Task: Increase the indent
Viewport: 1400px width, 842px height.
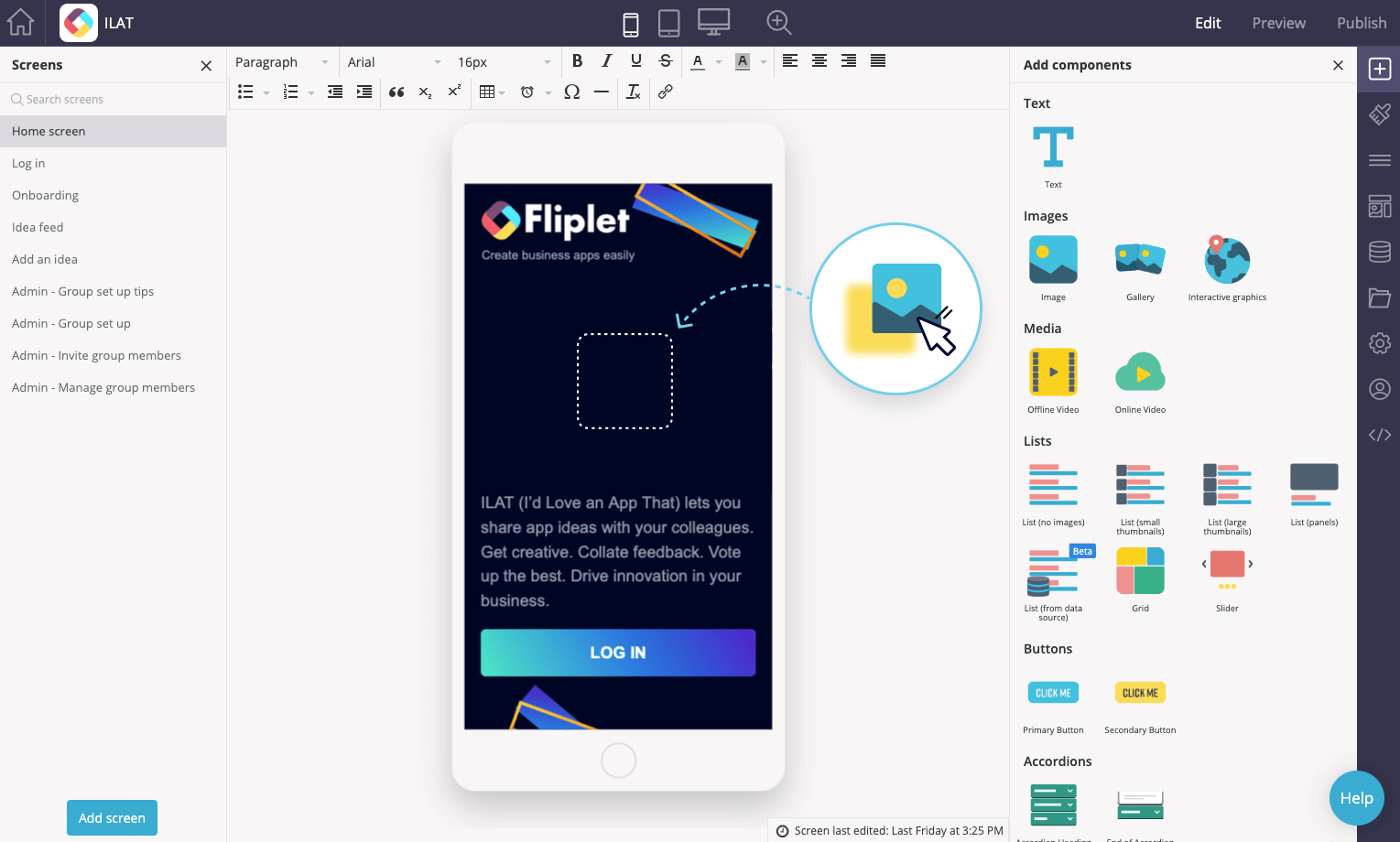Action: (364, 92)
